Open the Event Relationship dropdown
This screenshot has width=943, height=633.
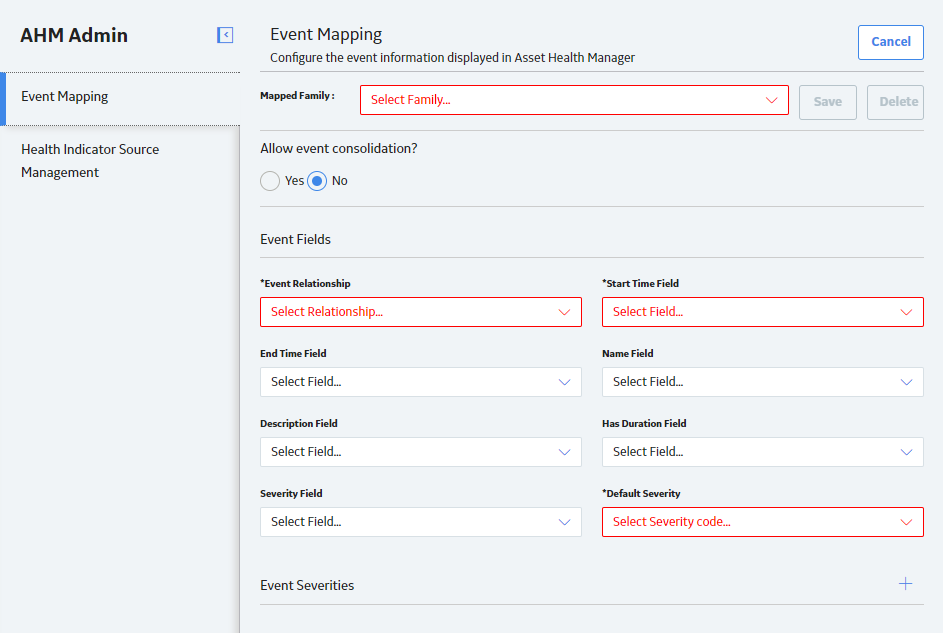click(421, 312)
